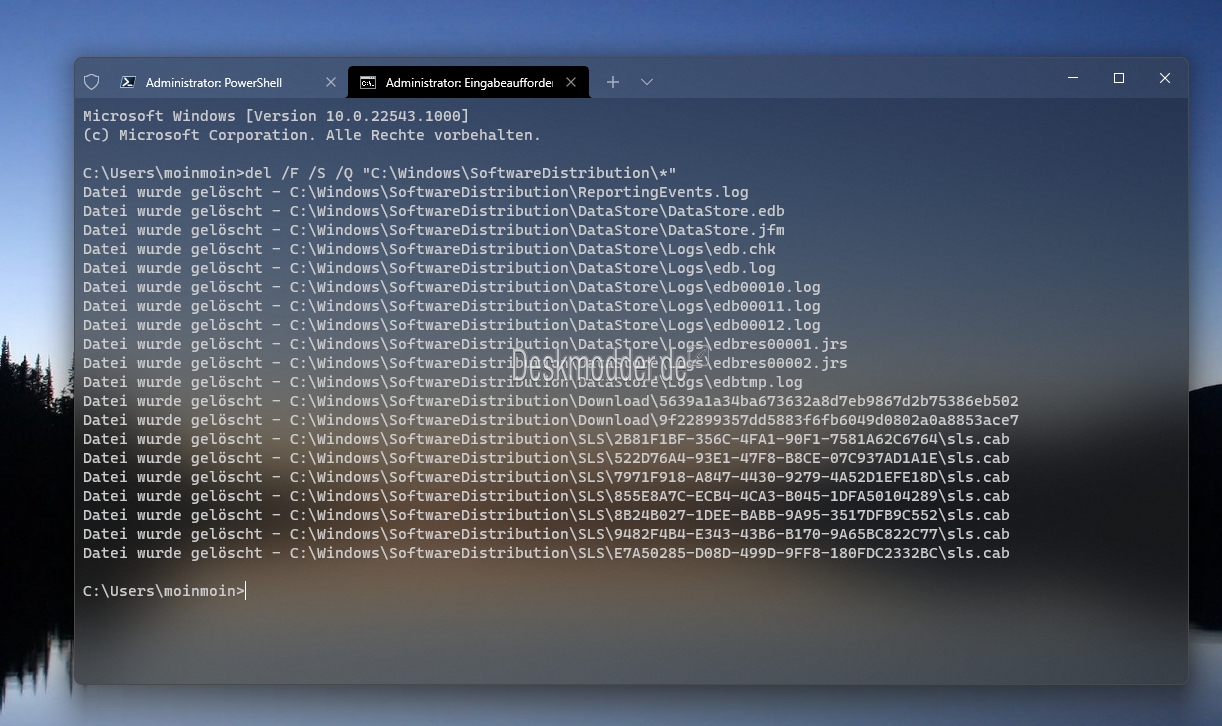Click the PowerShell tab icon
Screen dimensions: 1222x726
128,82
